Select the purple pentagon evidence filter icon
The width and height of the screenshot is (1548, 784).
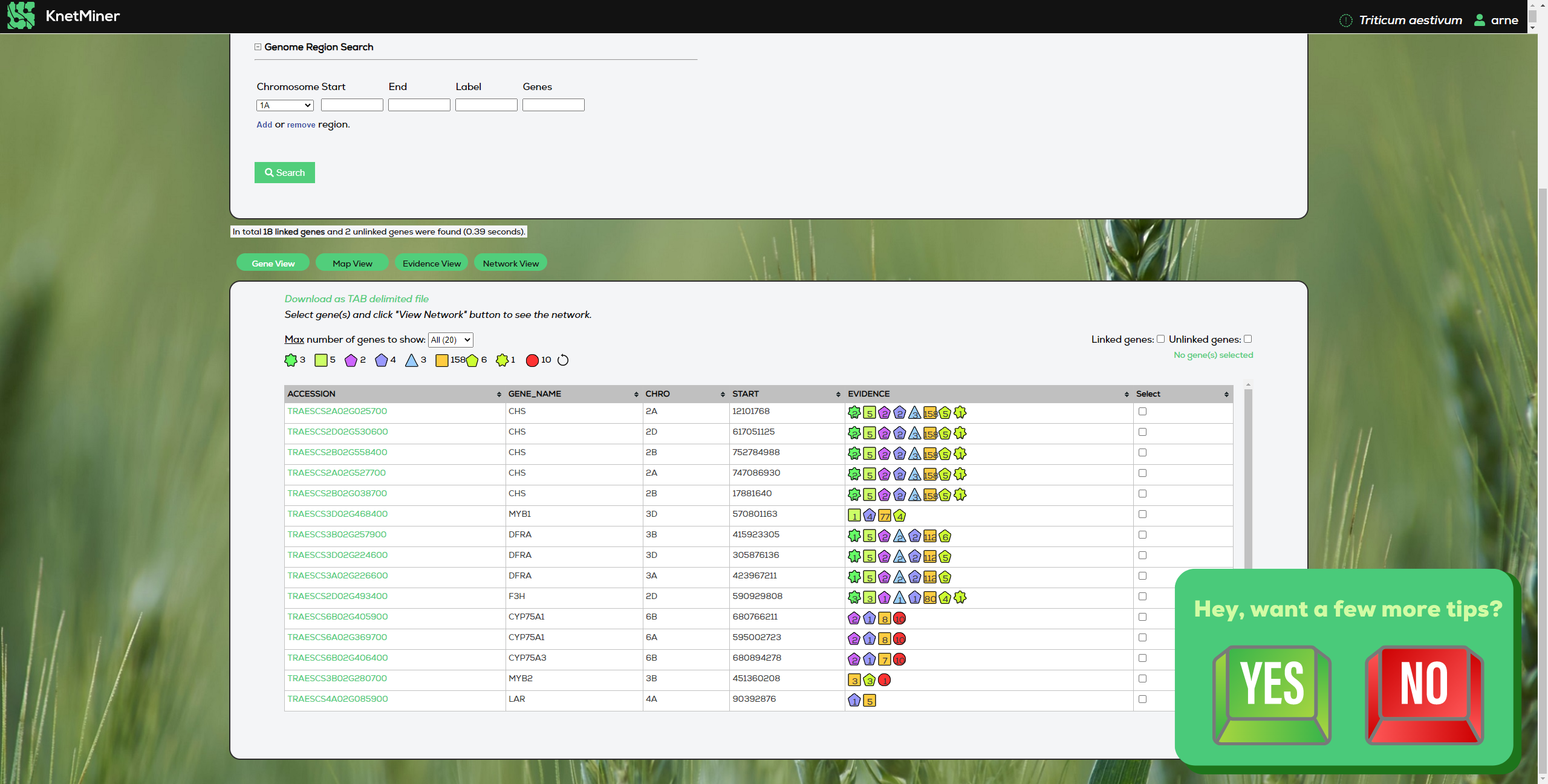353,360
